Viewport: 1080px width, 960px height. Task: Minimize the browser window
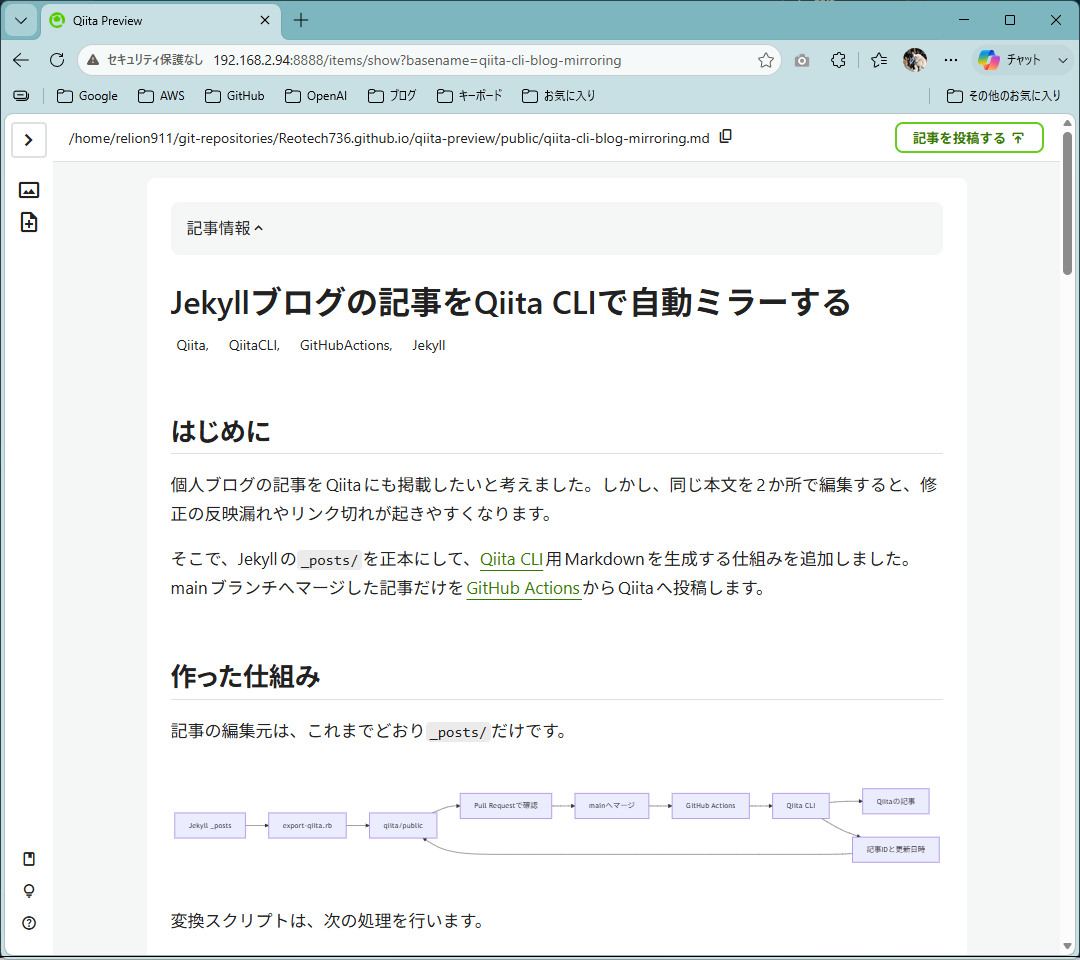pos(964,20)
